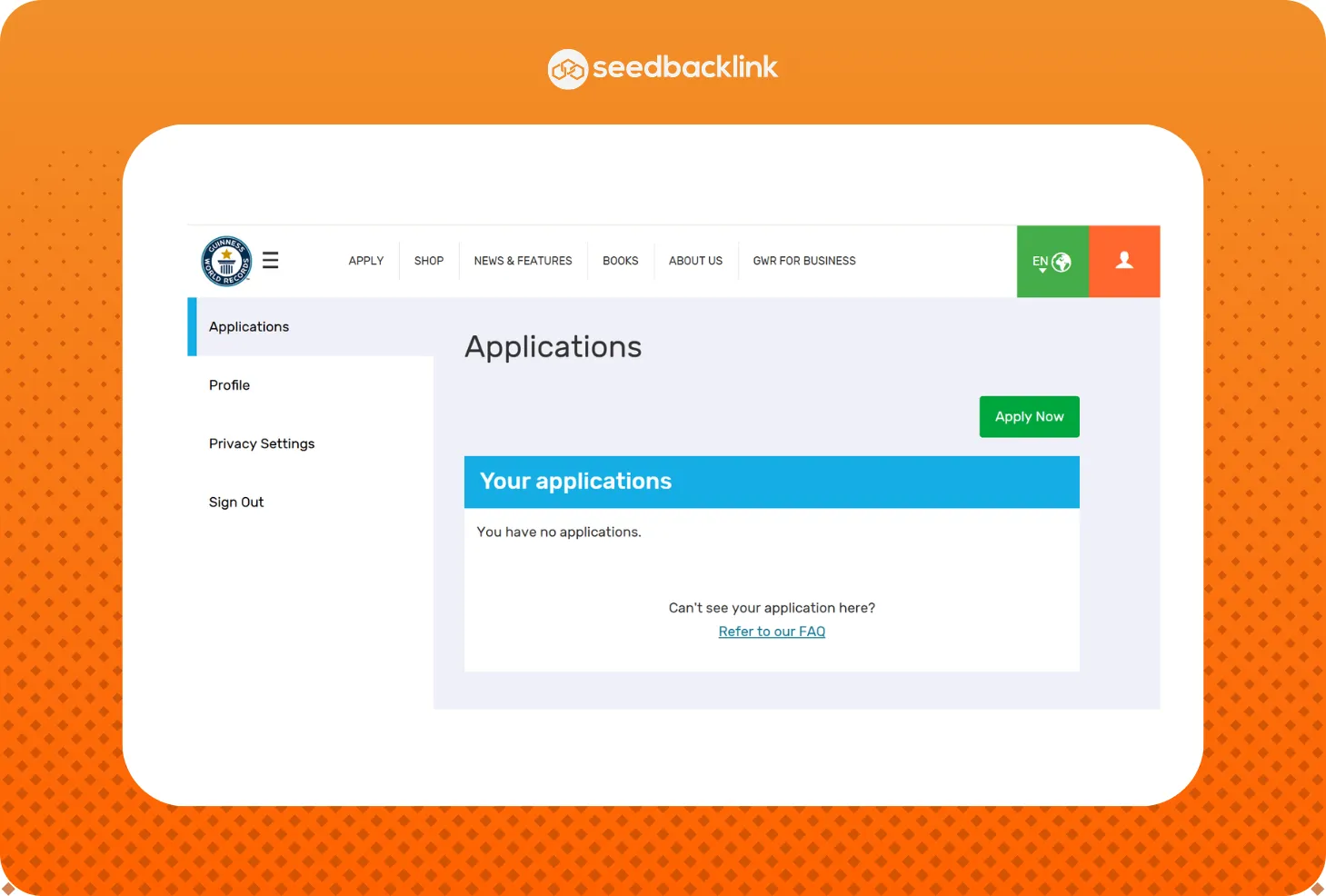Follow the Refer to our FAQ link

772,632
